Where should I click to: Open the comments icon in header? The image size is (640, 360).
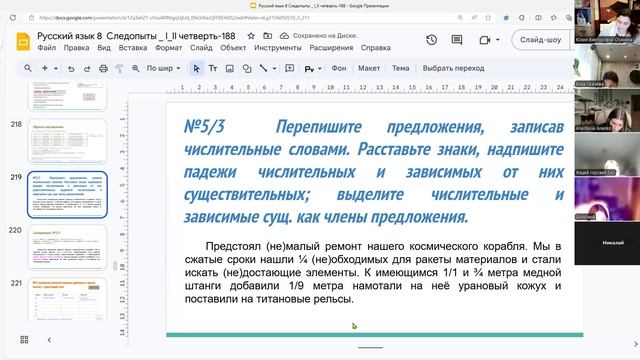(457, 40)
